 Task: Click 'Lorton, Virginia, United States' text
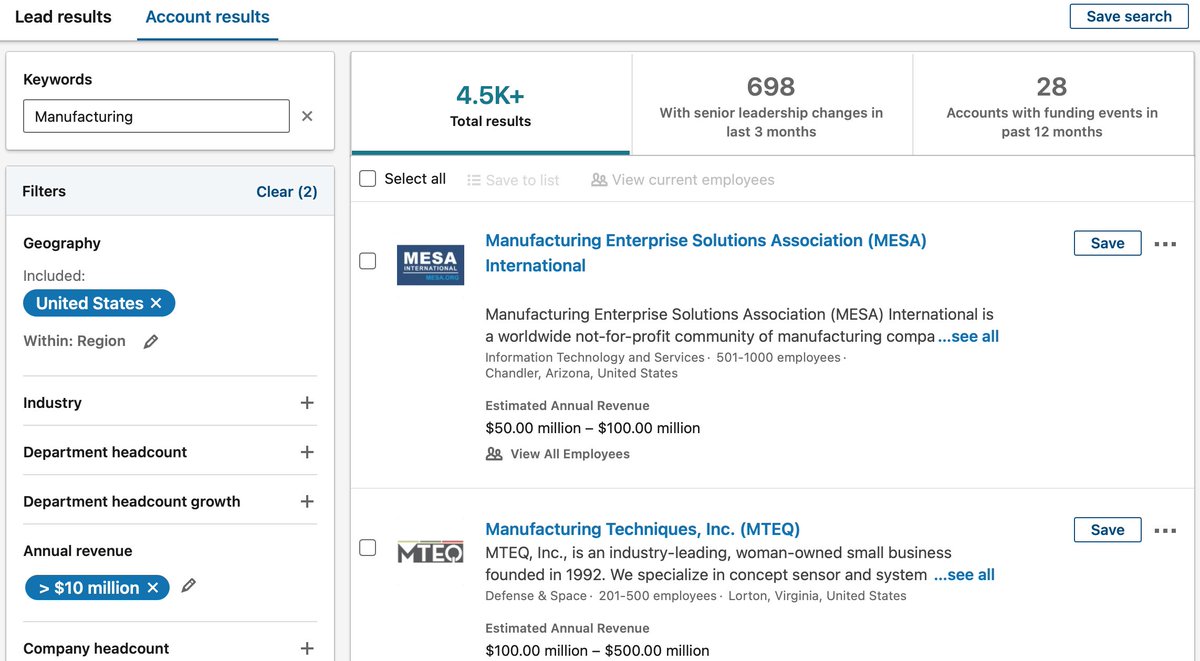[x=817, y=596]
